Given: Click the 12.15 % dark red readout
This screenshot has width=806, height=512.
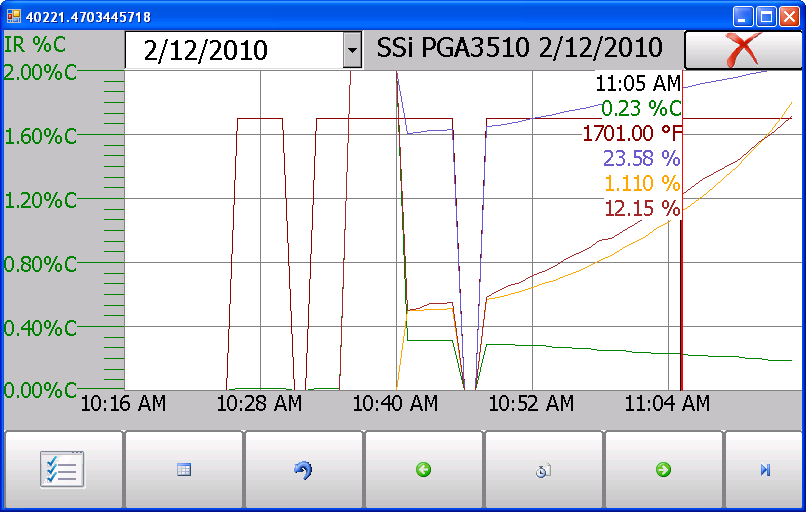Looking at the screenshot, I should click(x=641, y=208).
